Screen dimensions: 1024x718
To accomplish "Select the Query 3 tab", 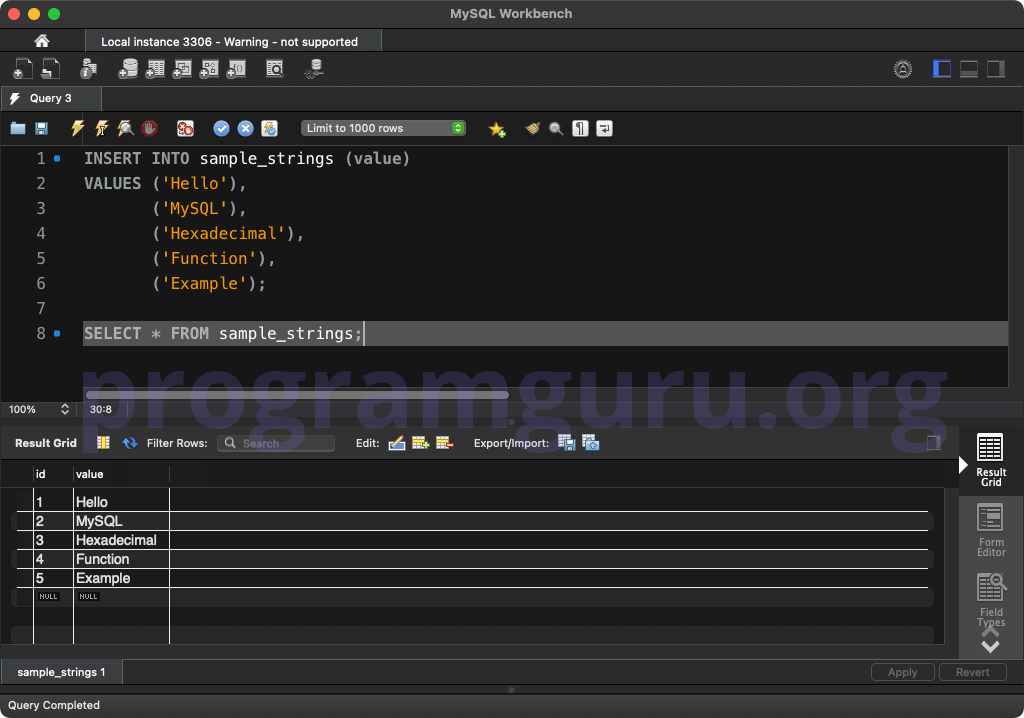I will coord(51,98).
